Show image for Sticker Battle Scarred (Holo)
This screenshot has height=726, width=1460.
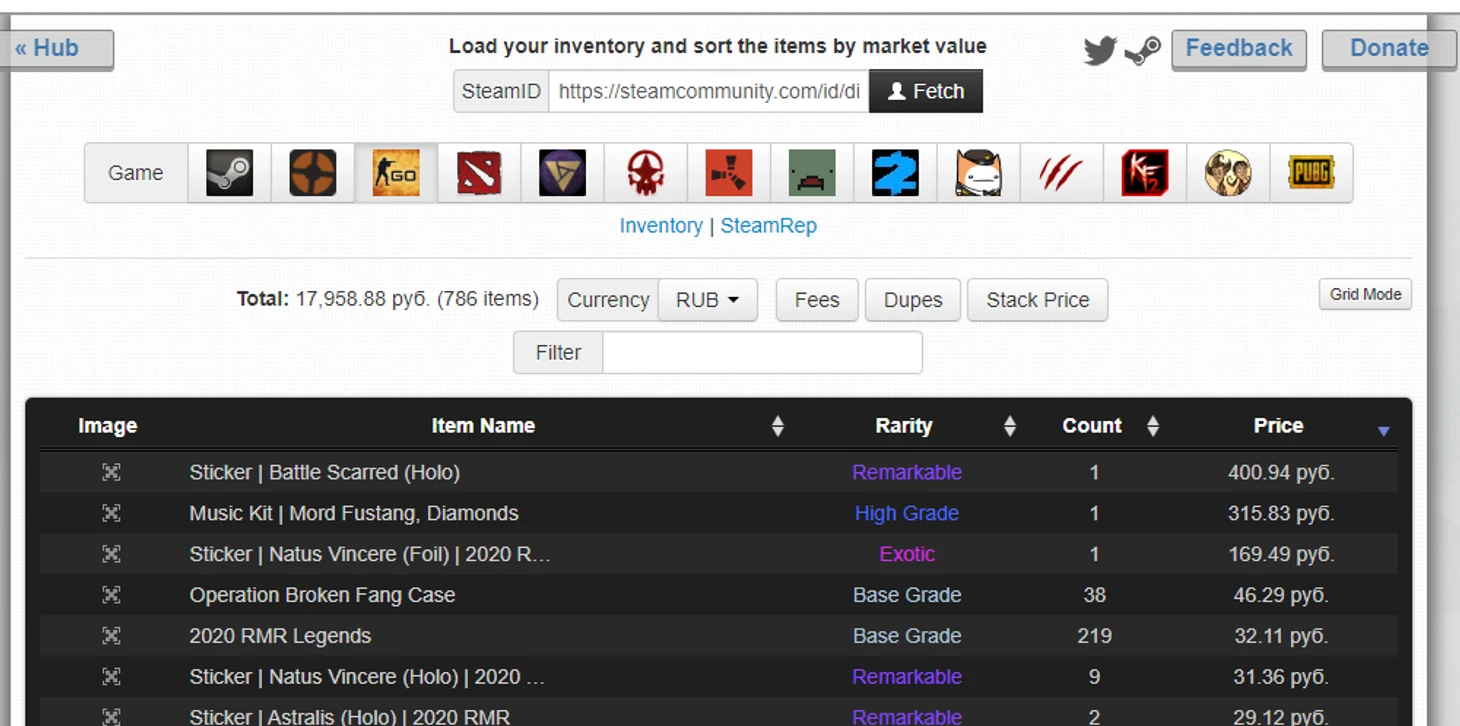111,472
